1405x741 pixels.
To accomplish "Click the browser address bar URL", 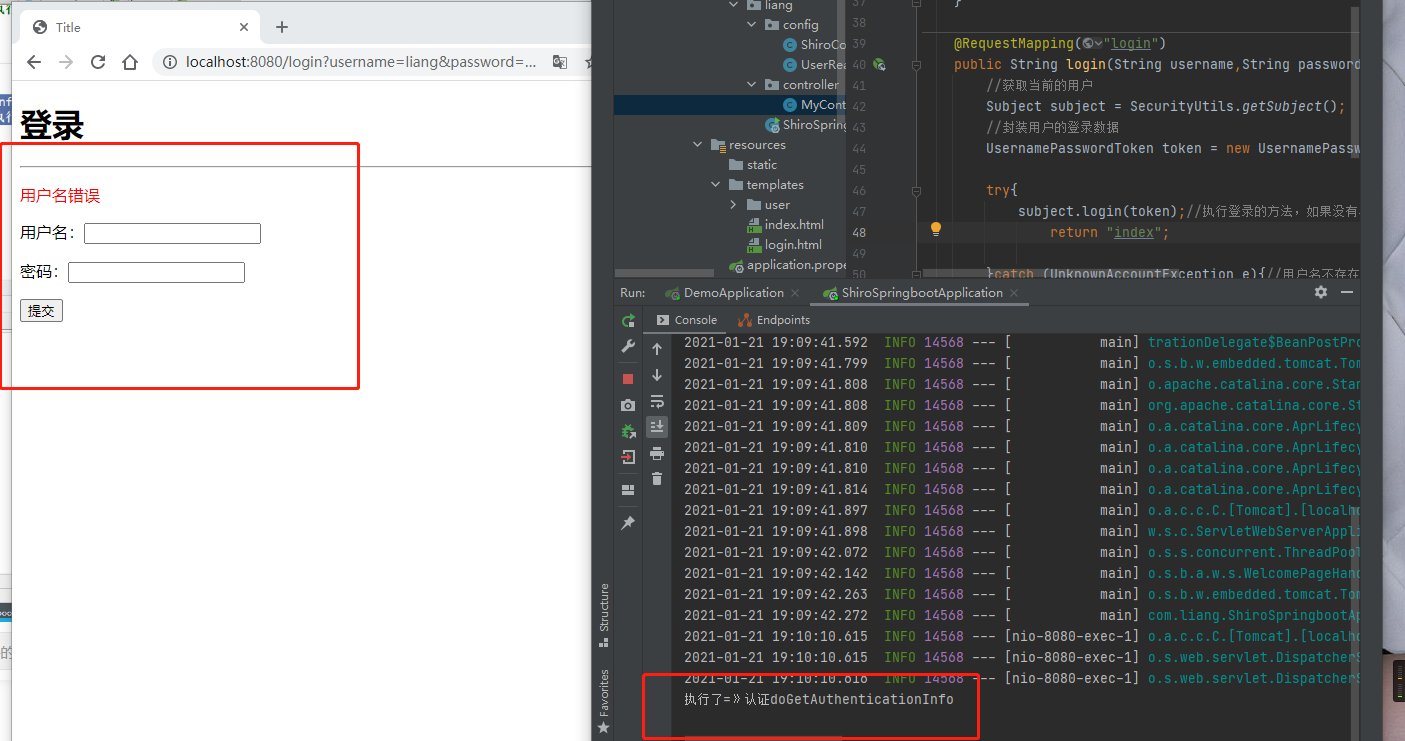I will pos(361,62).
